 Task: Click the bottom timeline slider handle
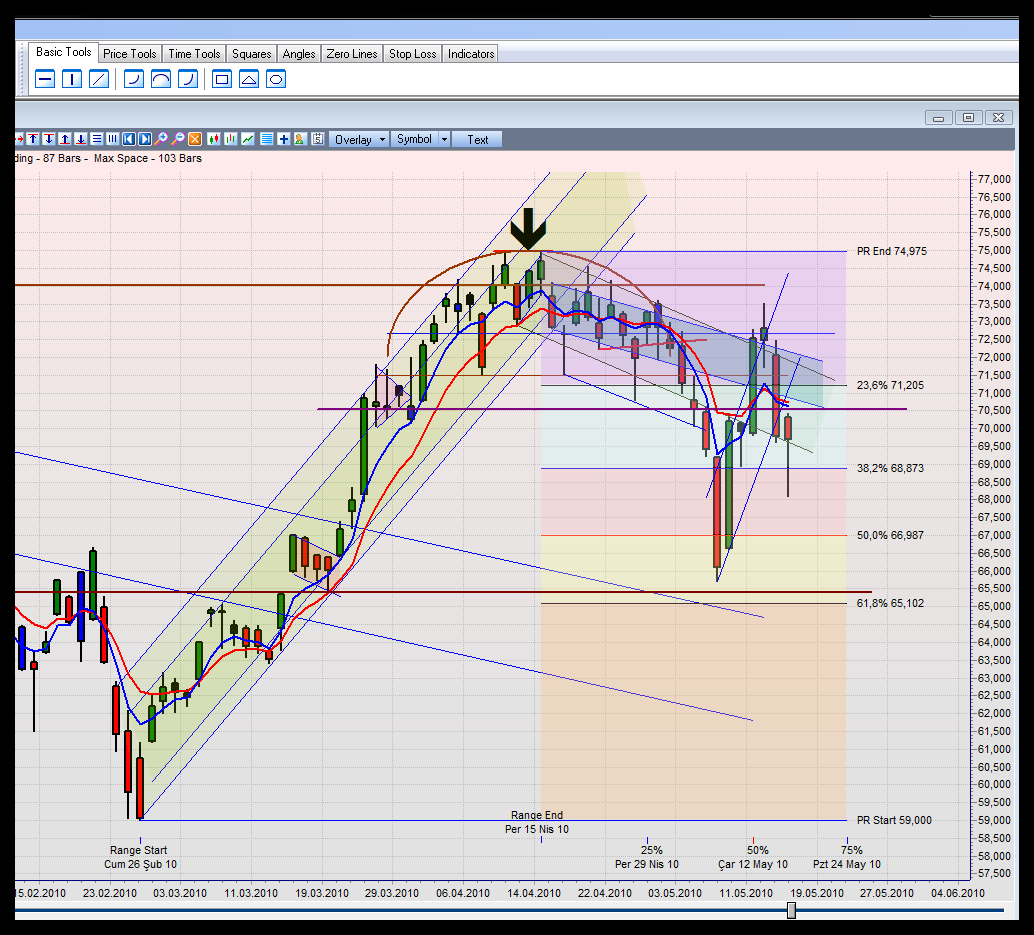pyautogui.click(x=791, y=911)
